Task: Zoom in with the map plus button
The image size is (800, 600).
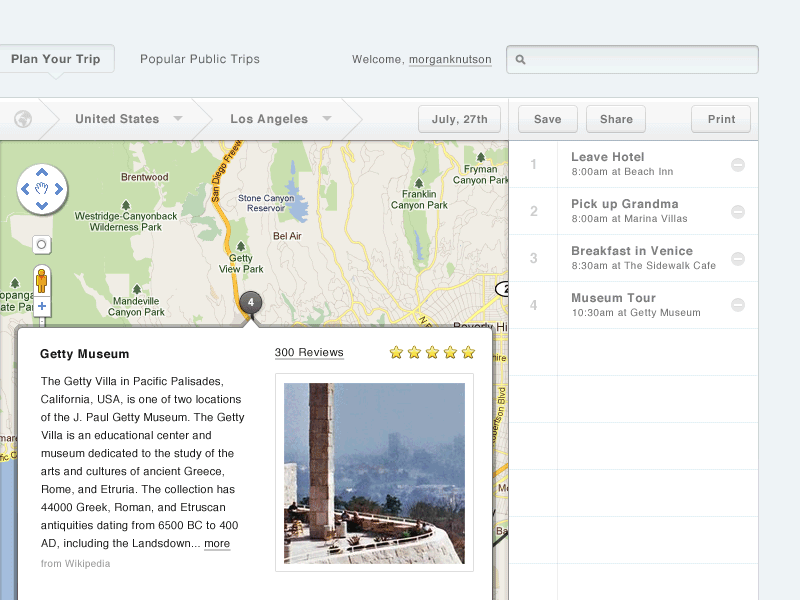Action: (42, 306)
